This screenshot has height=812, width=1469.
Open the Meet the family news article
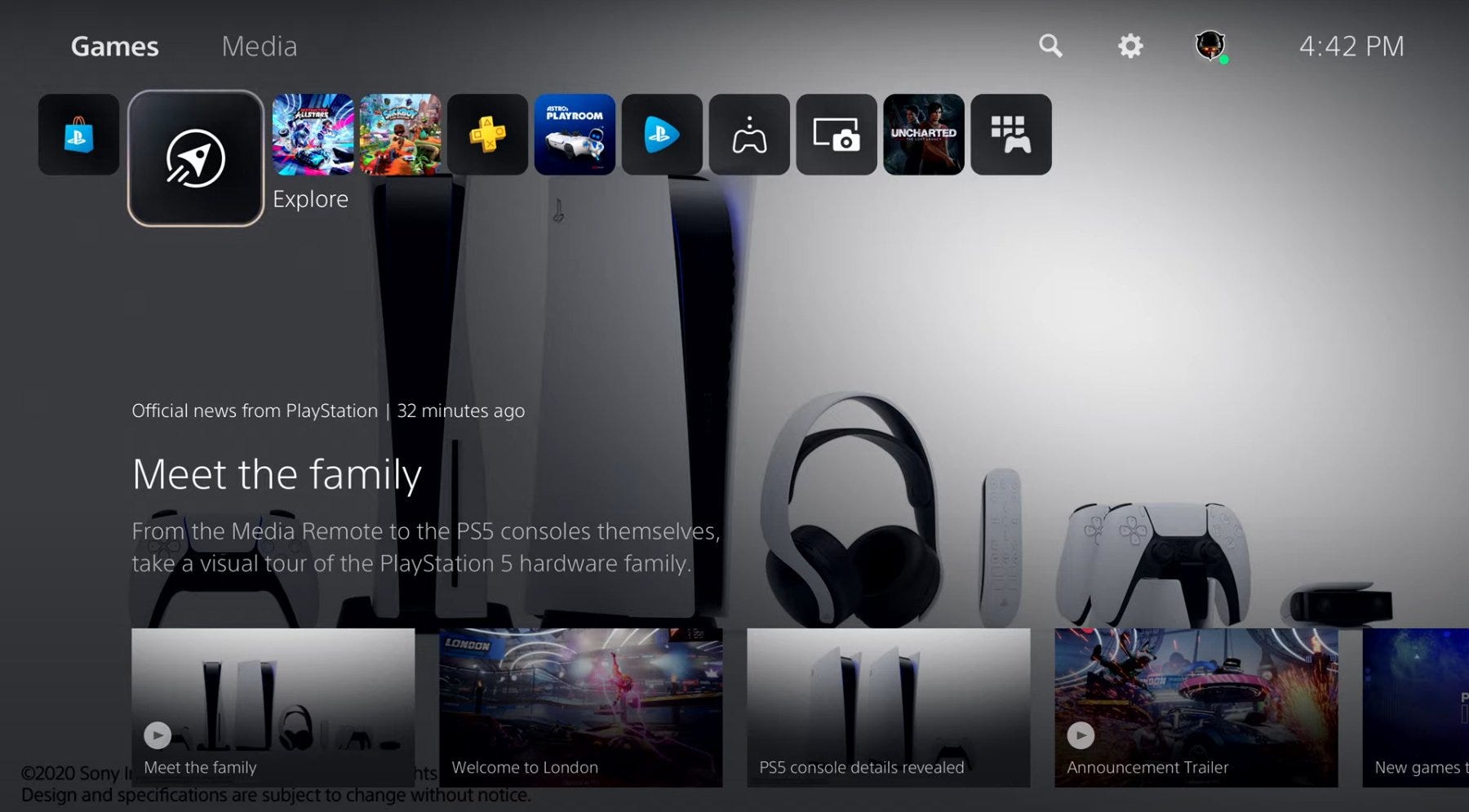point(277,474)
